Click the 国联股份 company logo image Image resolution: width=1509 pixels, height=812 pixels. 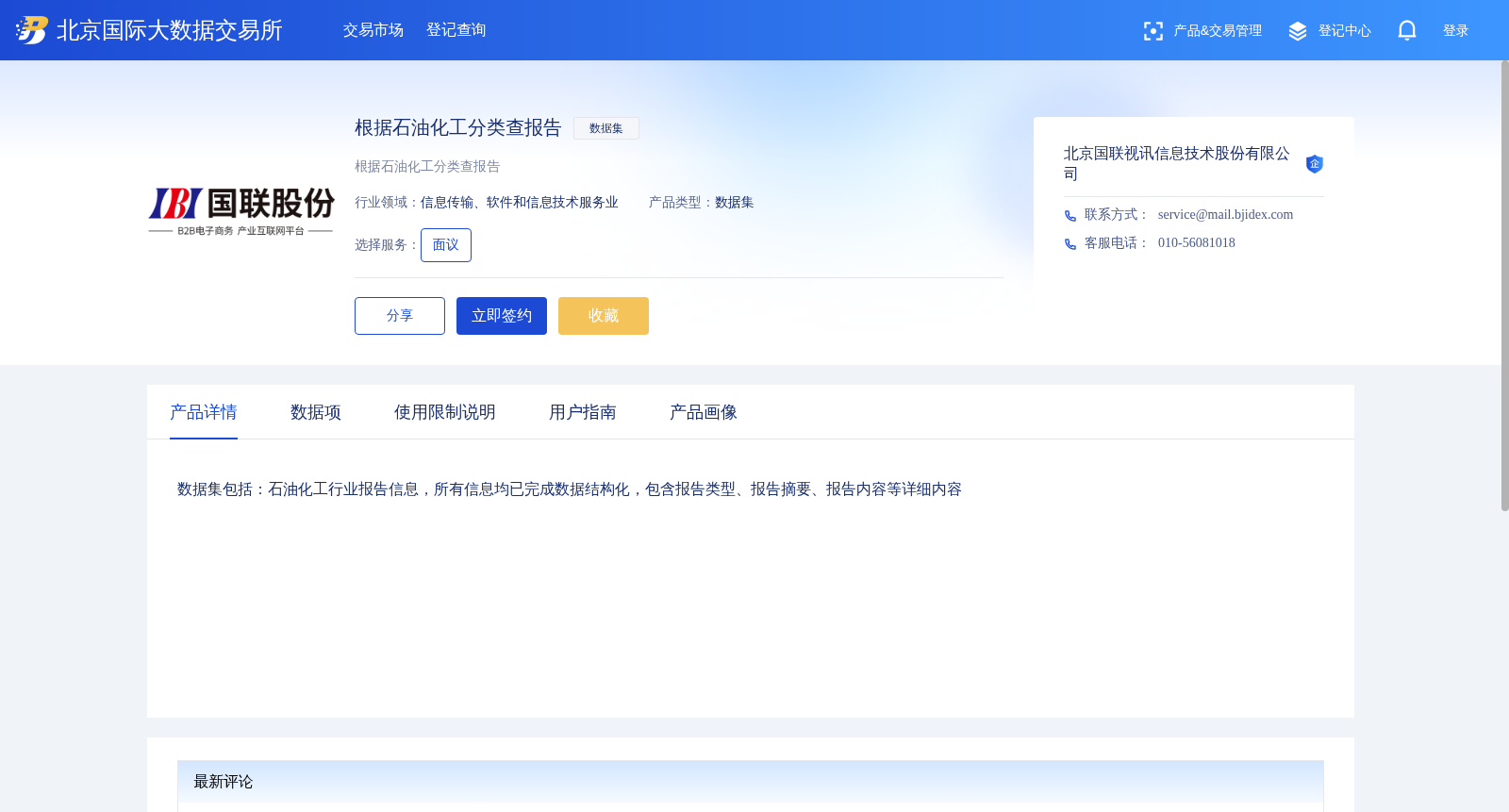(241, 211)
